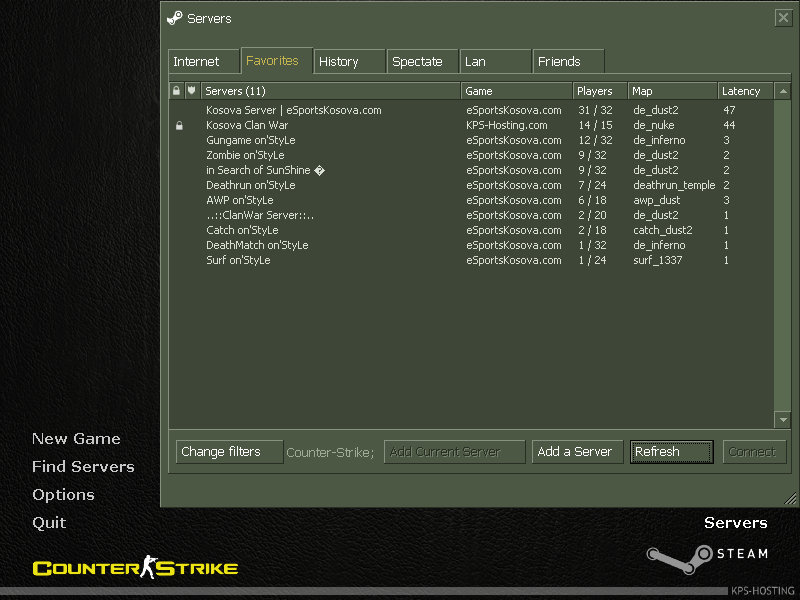The width and height of the screenshot is (800, 600).
Task: Start a New Game from main menu
Action: 76,439
